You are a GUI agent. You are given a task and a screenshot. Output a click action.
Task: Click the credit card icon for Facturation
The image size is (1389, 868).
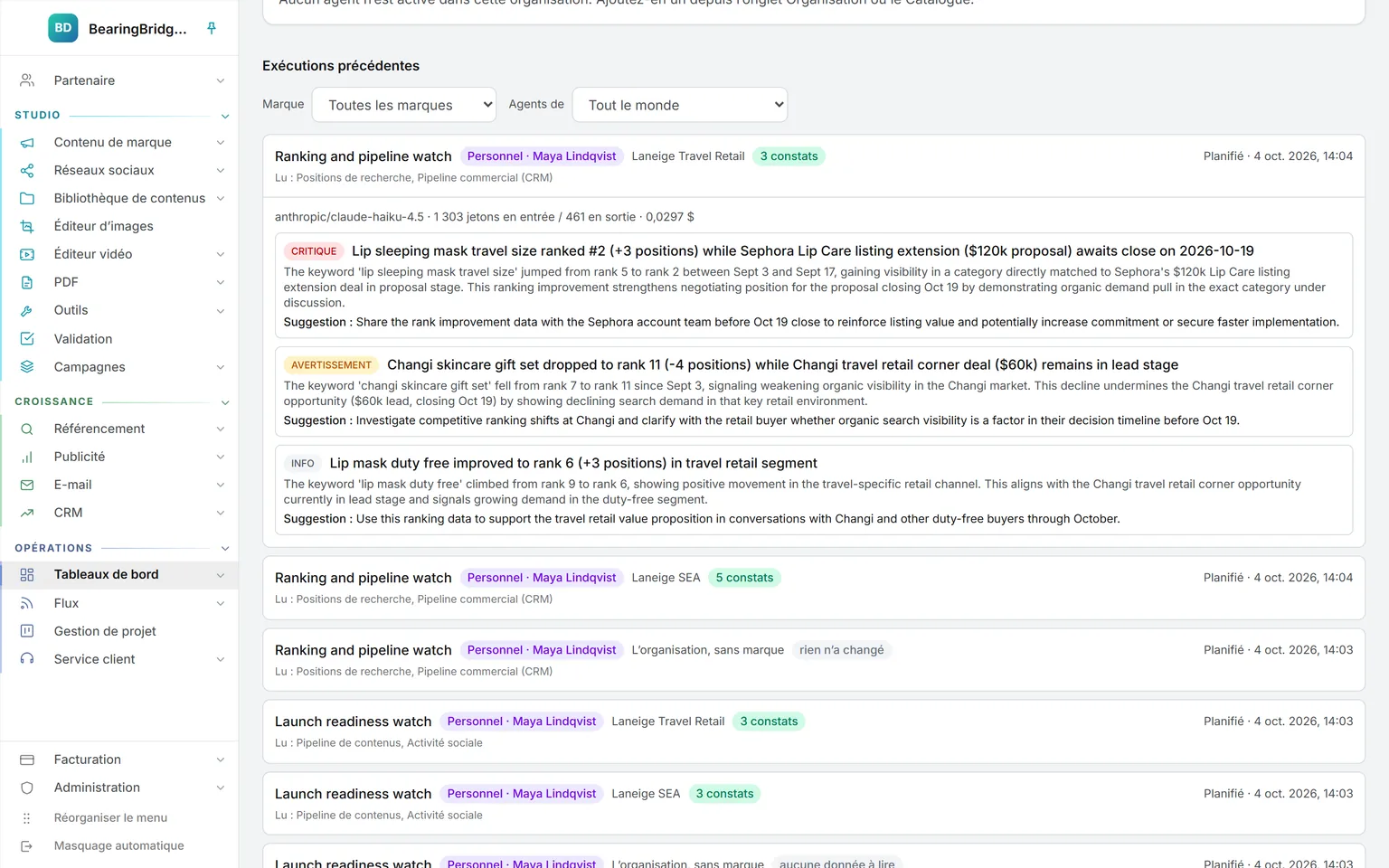tap(27, 760)
